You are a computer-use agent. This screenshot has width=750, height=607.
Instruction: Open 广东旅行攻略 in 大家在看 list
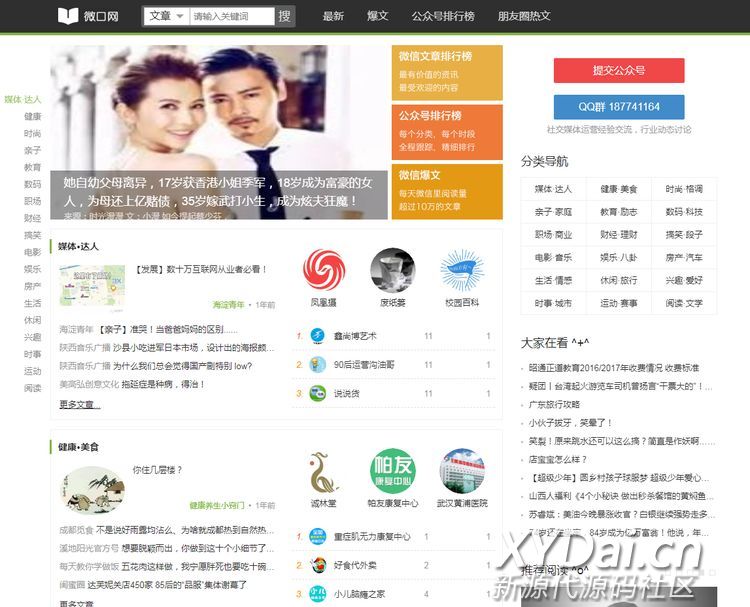pos(554,405)
